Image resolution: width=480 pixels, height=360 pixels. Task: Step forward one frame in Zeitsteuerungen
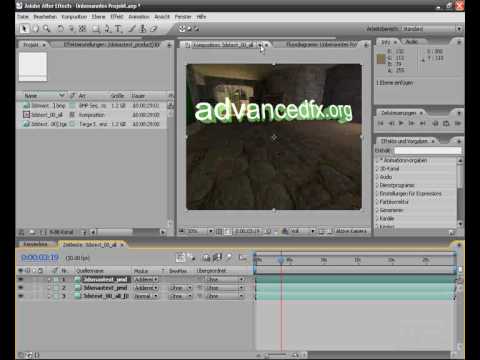point(412,124)
